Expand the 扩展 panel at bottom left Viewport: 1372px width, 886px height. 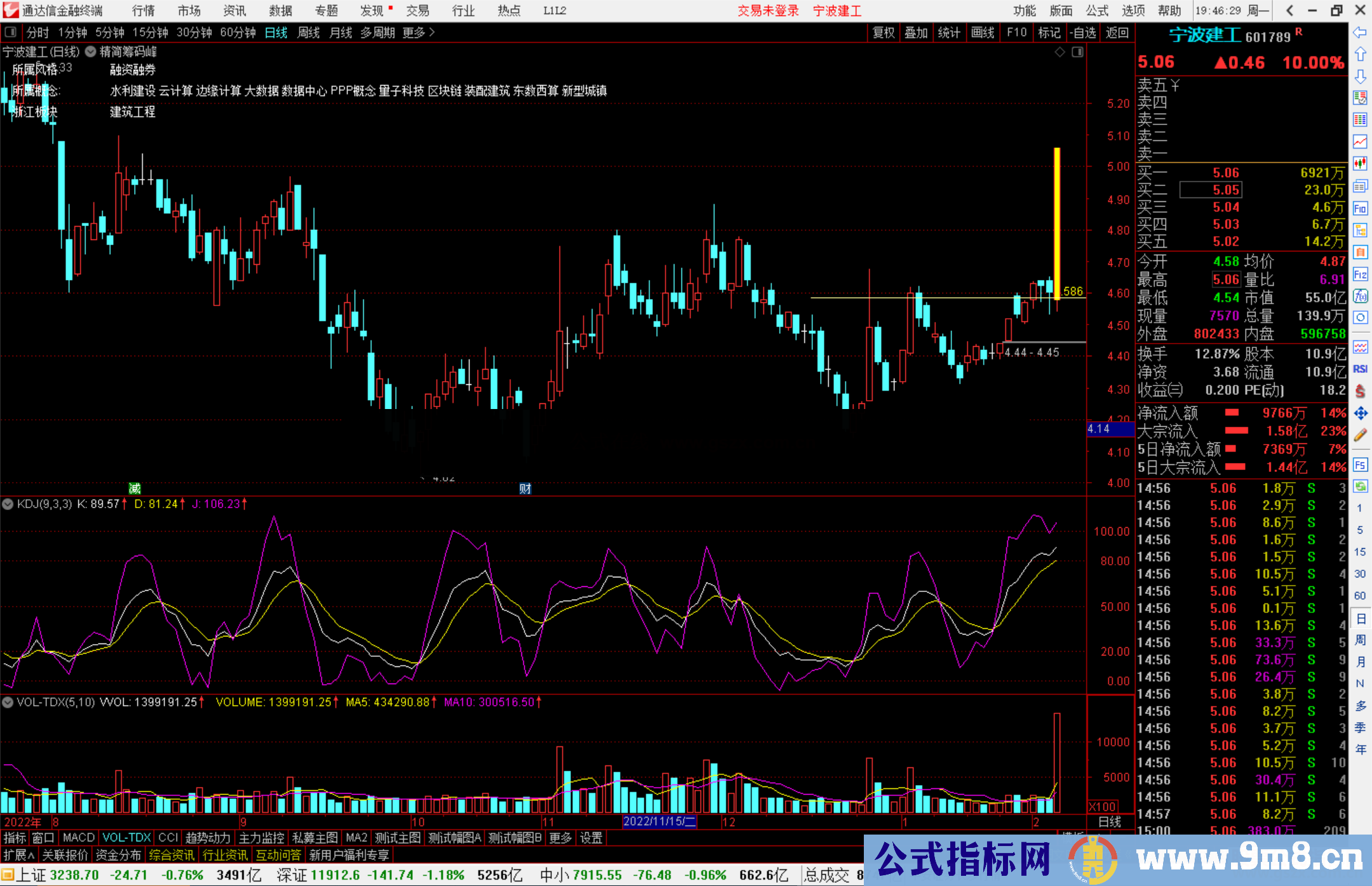(x=19, y=855)
